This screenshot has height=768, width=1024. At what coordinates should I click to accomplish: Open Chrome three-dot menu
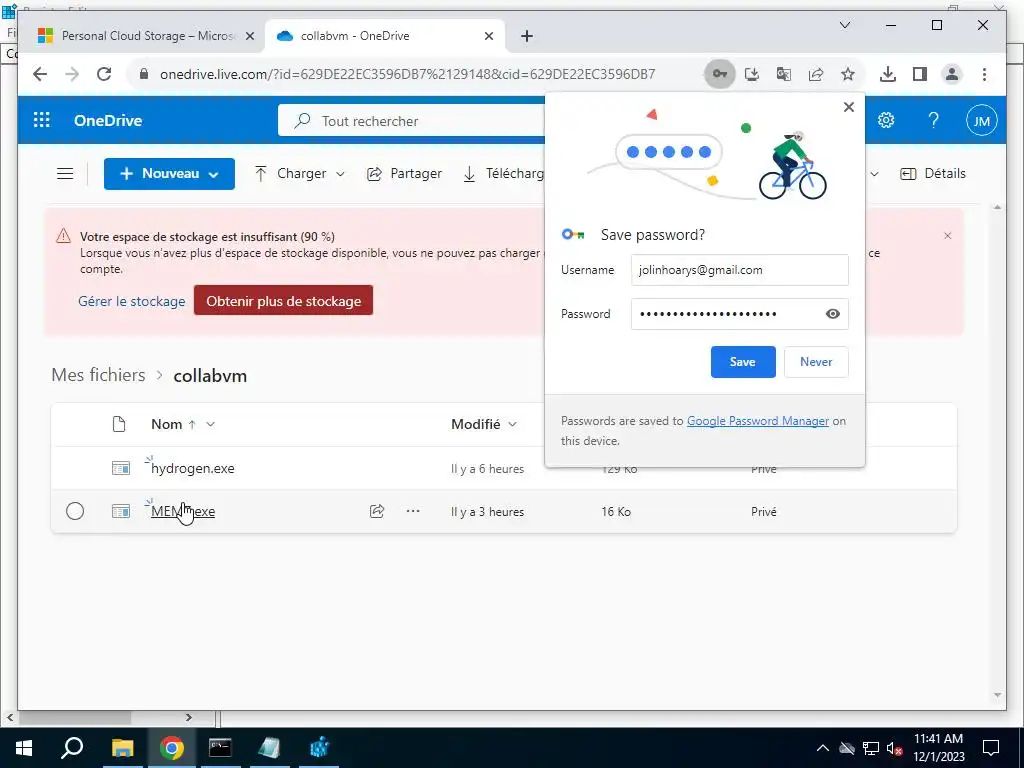[984, 74]
